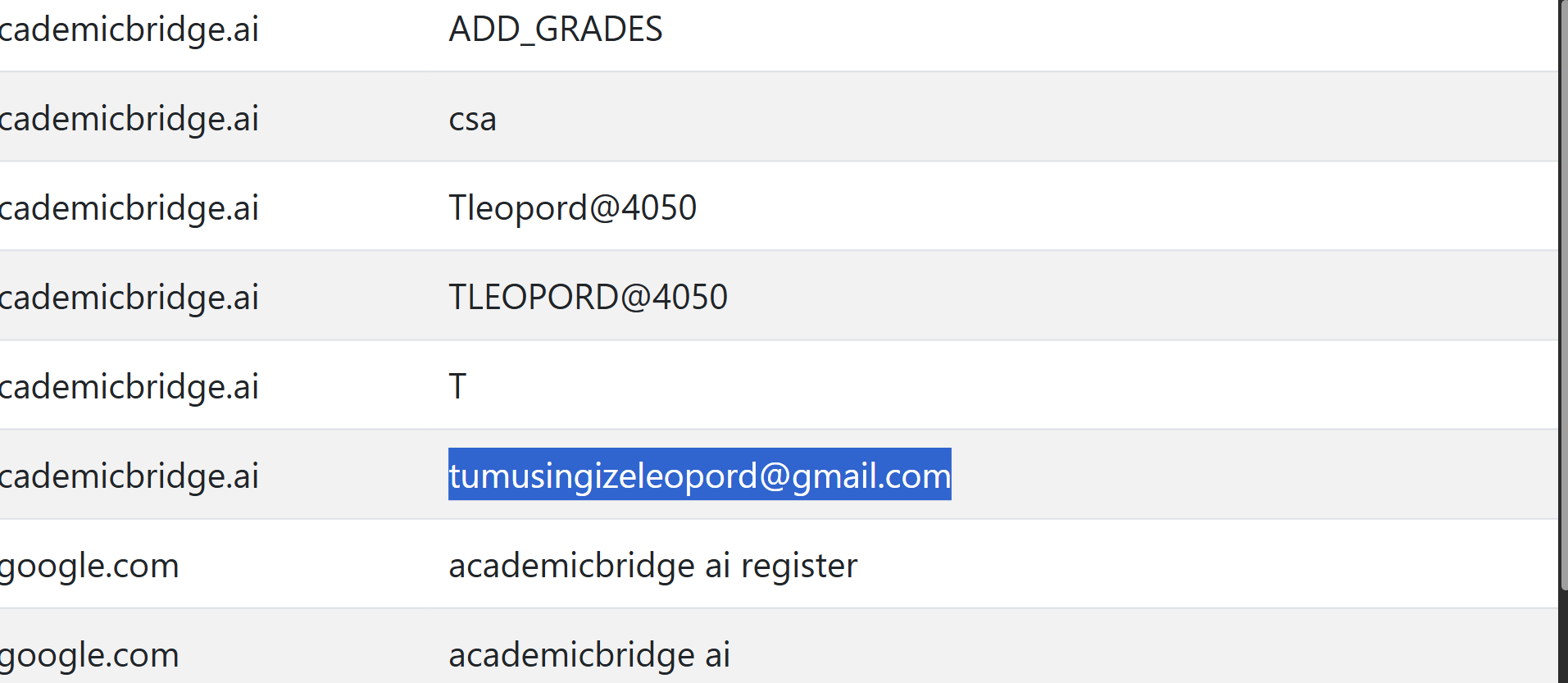Click empty space right of the gmail address

click(1229, 476)
